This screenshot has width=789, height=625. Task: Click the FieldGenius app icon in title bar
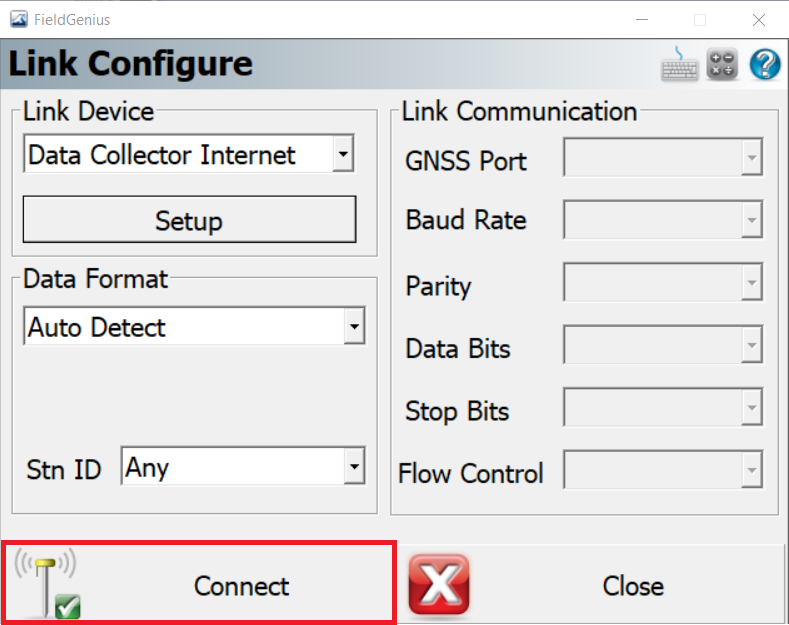click(x=19, y=20)
